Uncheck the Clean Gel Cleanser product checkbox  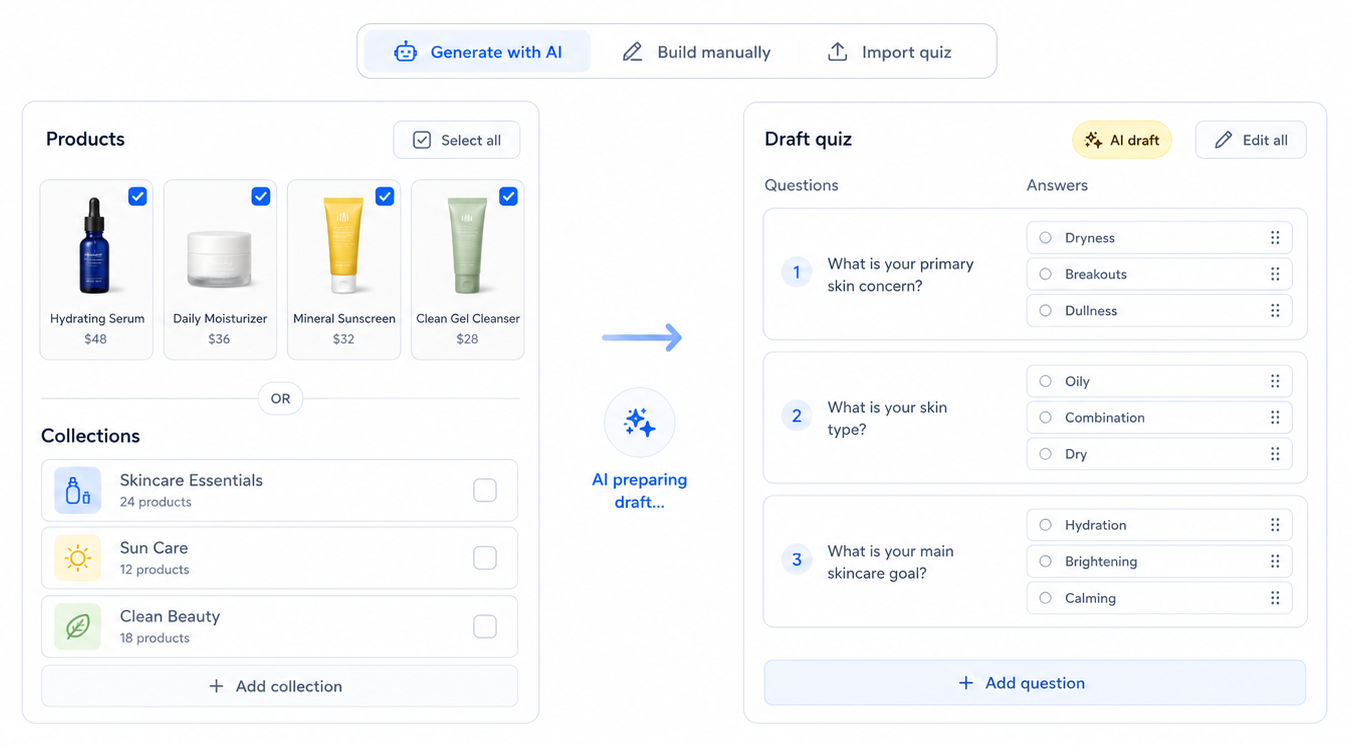pyautogui.click(x=508, y=196)
